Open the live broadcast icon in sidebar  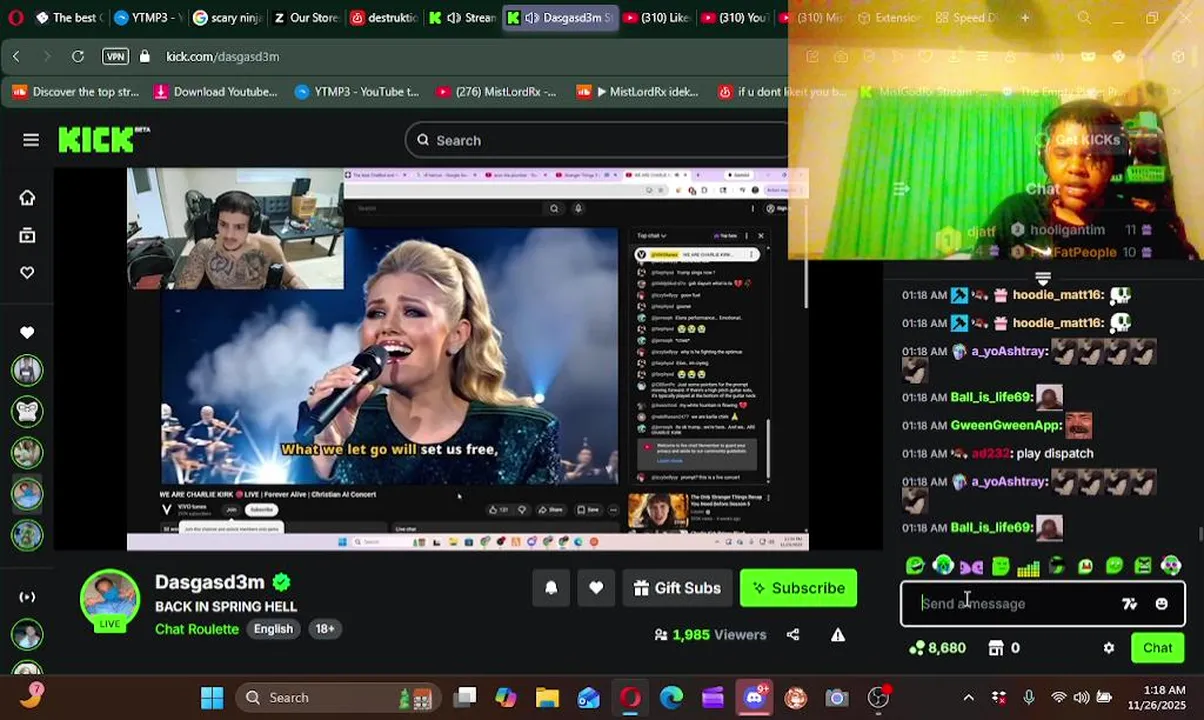(27, 597)
